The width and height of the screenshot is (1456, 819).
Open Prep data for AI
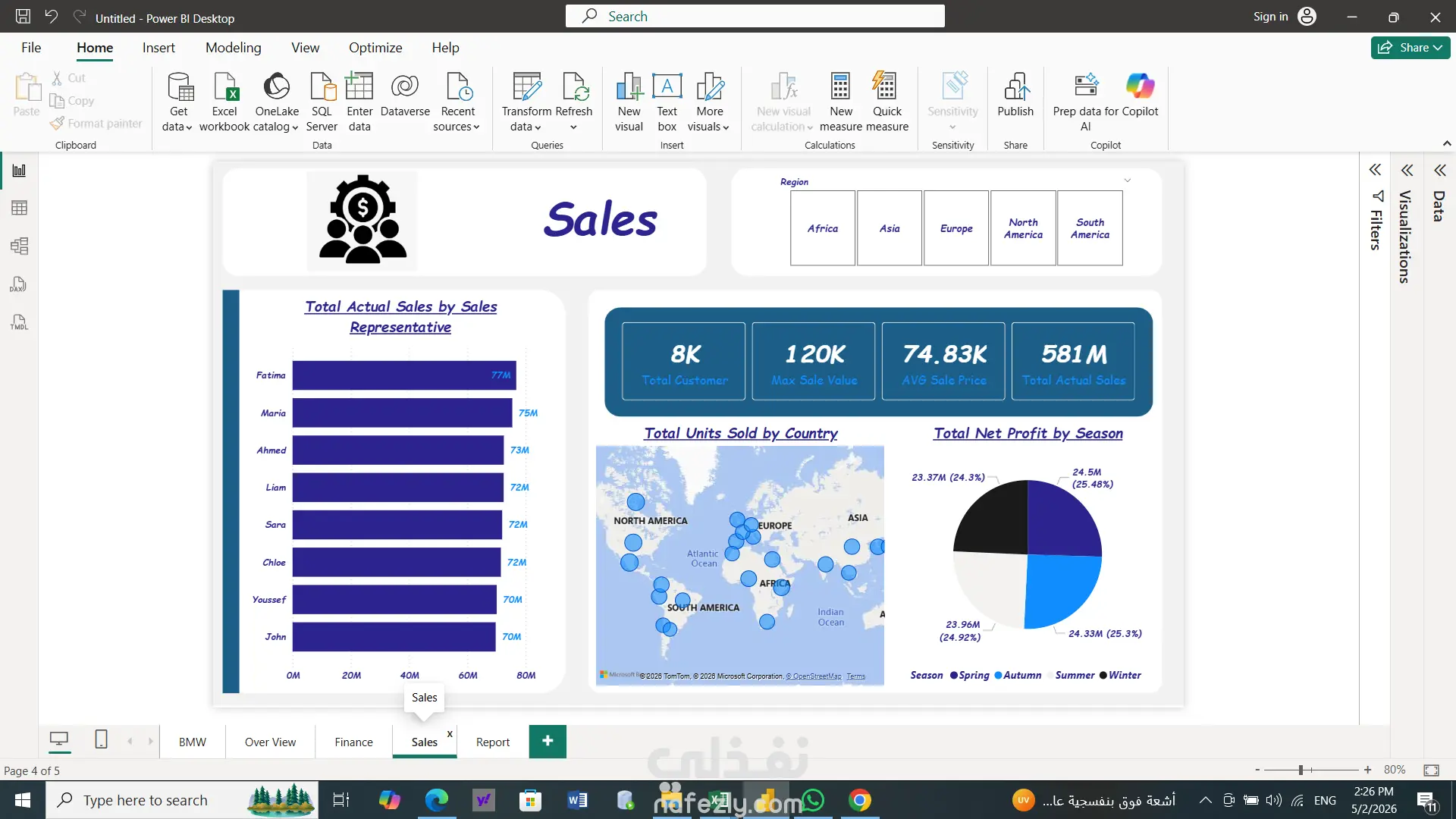(x=1085, y=102)
